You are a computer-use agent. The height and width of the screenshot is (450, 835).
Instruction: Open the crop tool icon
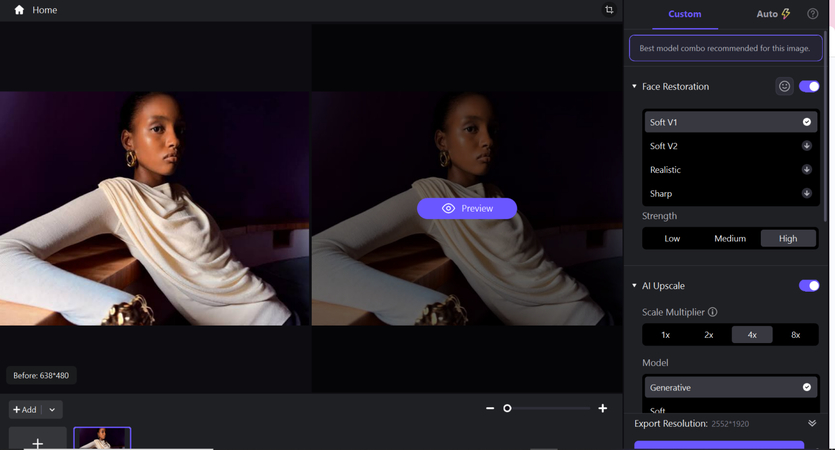609,10
